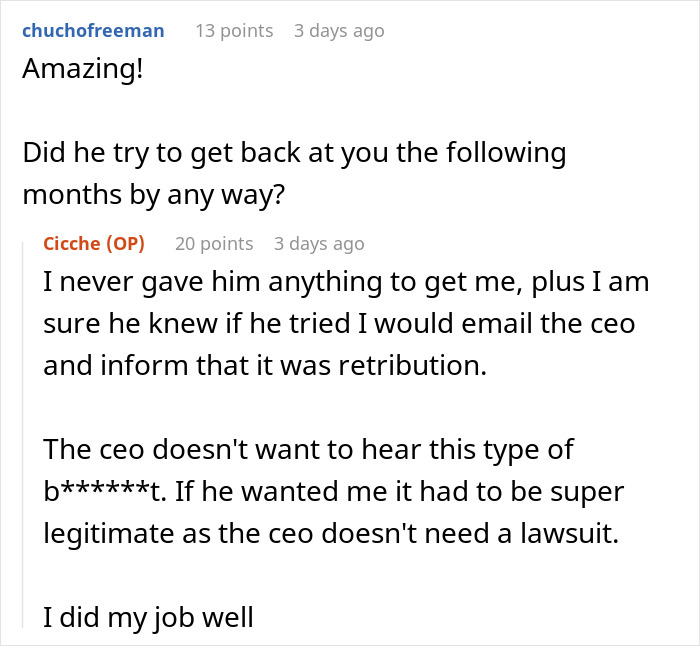Click 'months by any way?' text line
700x646 pixels.
tap(153, 196)
